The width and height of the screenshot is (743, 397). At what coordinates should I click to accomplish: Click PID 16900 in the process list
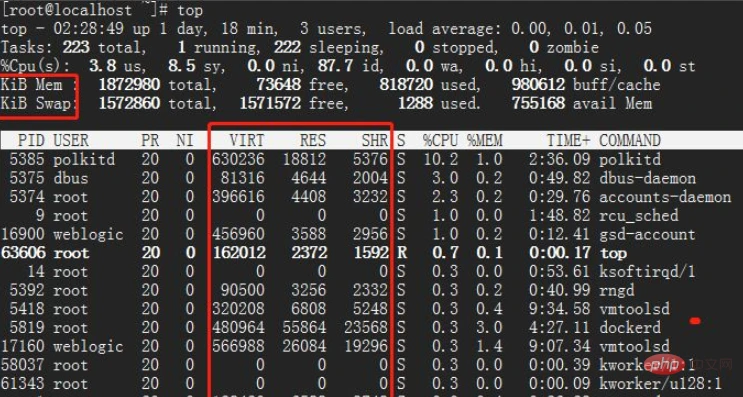tap(23, 234)
